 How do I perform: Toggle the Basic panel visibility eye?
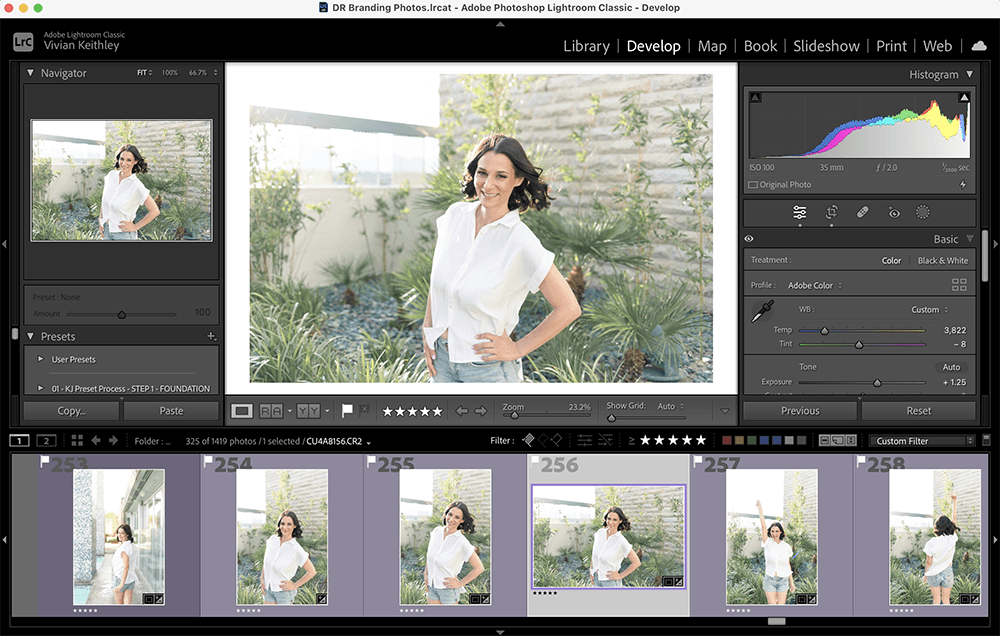749,238
